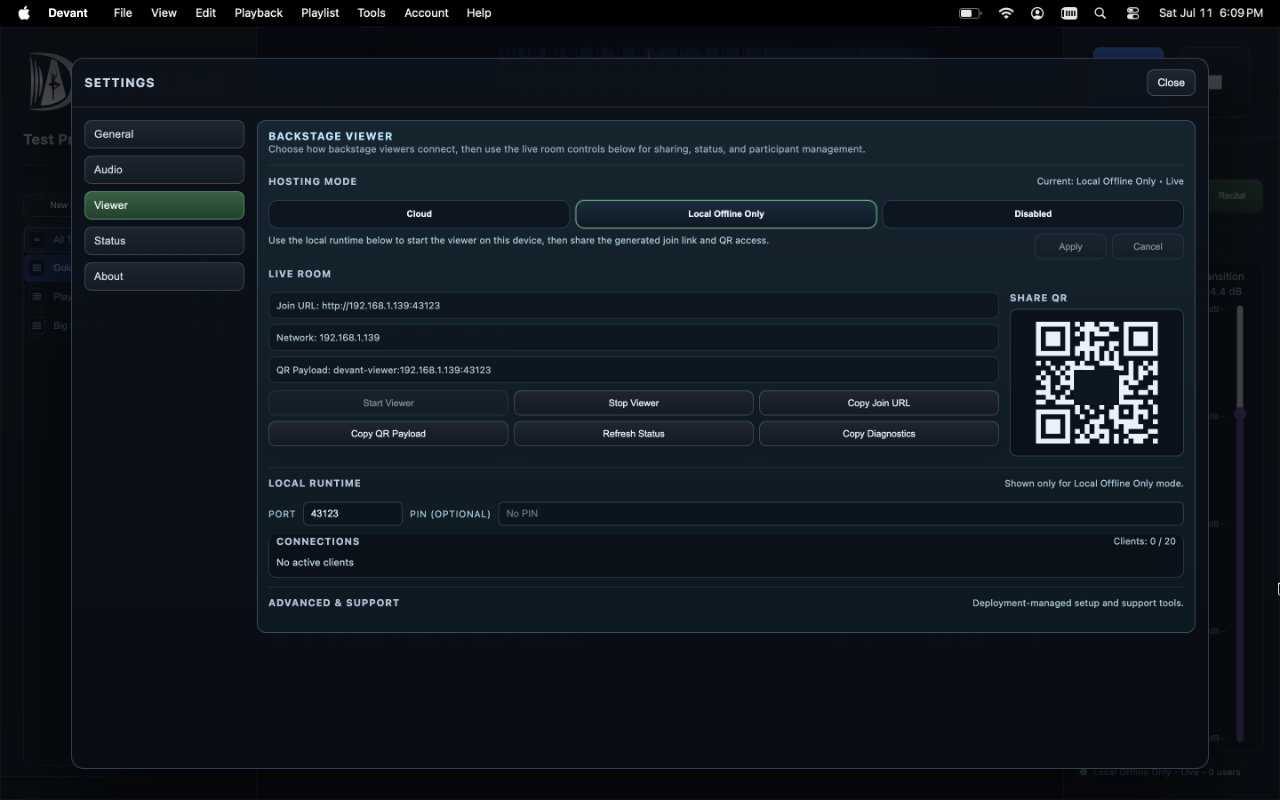The width and height of the screenshot is (1280, 800).
Task: Open the Help menu
Action: 479,13
